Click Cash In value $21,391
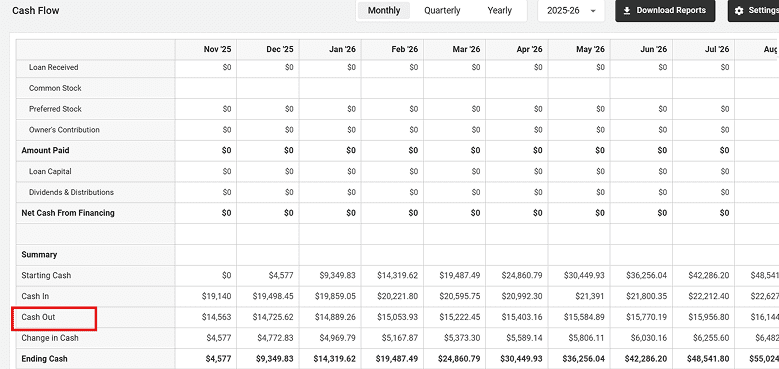Viewport: 779px width, 369px height. tap(590, 296)
